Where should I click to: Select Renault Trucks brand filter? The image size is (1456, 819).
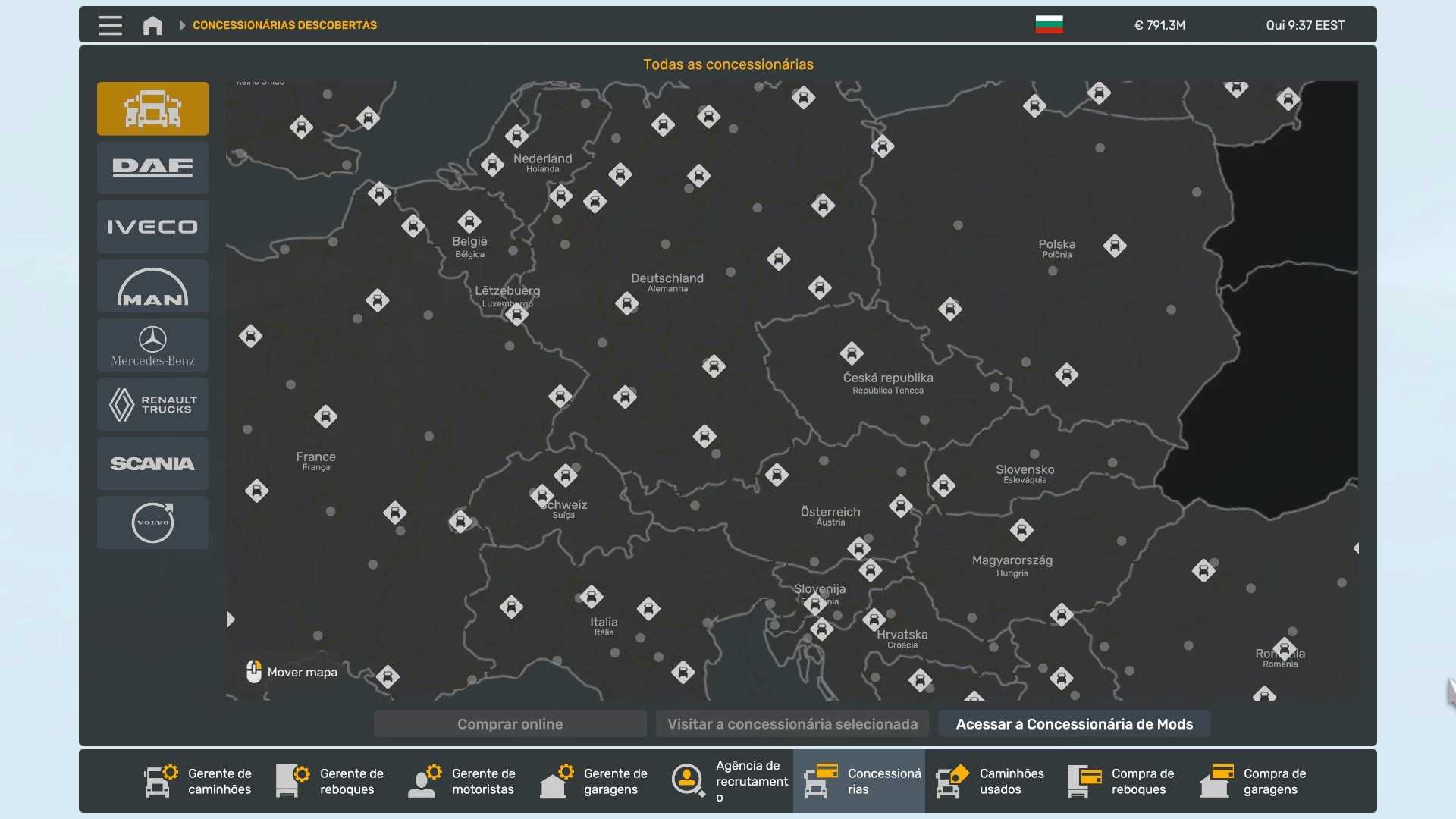(x=152, y=404)
